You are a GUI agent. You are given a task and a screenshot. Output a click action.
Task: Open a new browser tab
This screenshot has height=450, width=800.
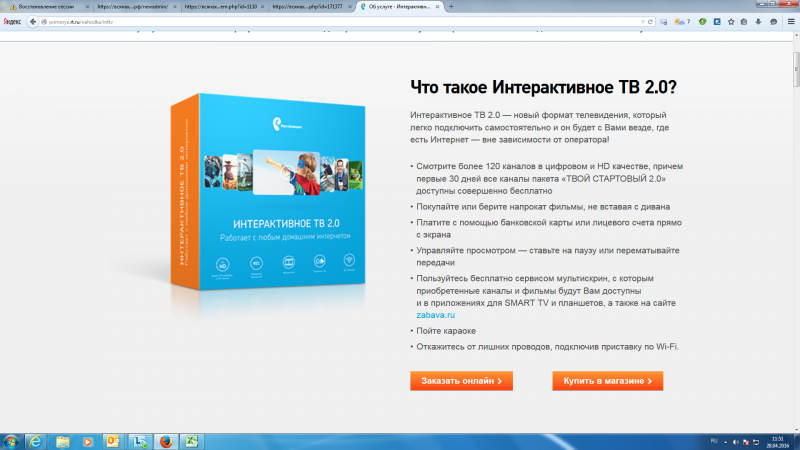[x=451, y=6]
